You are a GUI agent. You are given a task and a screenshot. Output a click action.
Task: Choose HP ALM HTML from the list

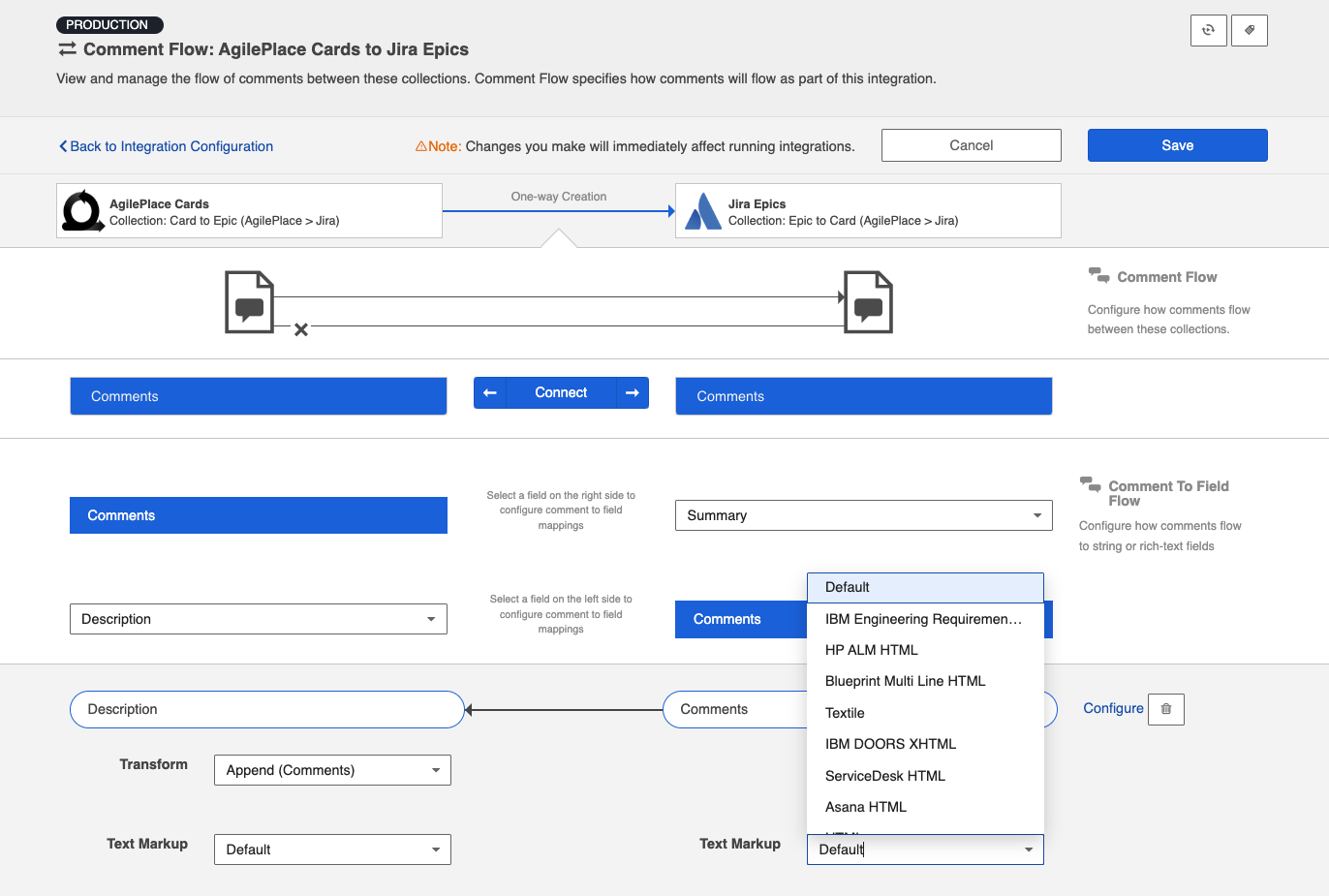click(x=925, y=650)
